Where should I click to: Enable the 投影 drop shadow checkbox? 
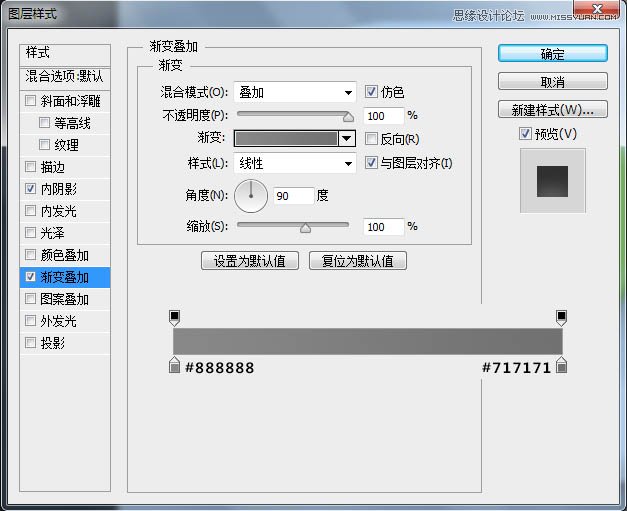point(30,342)
